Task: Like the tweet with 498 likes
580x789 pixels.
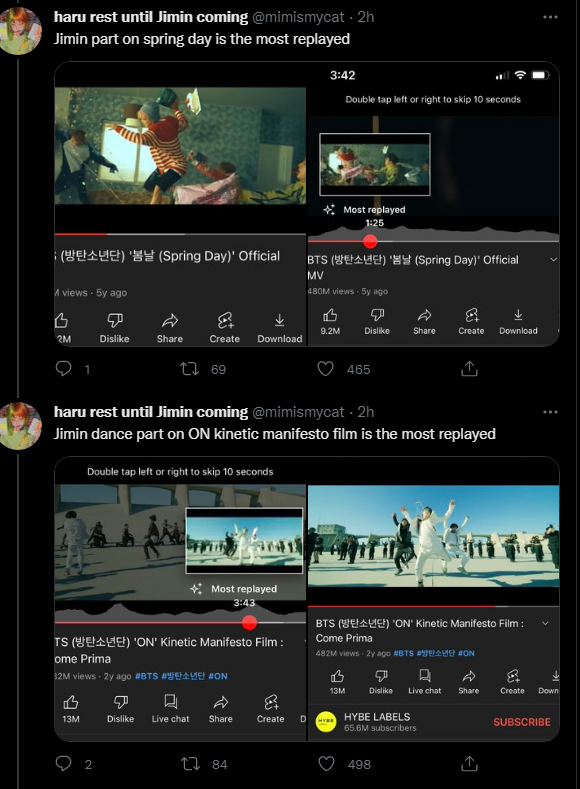Action: coord(326,764)
